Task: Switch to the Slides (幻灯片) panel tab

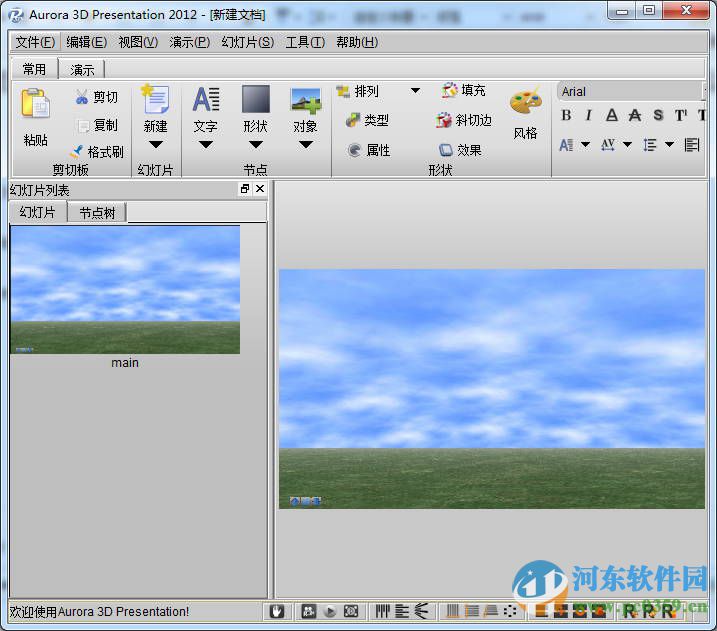Action: click(37, 212)
